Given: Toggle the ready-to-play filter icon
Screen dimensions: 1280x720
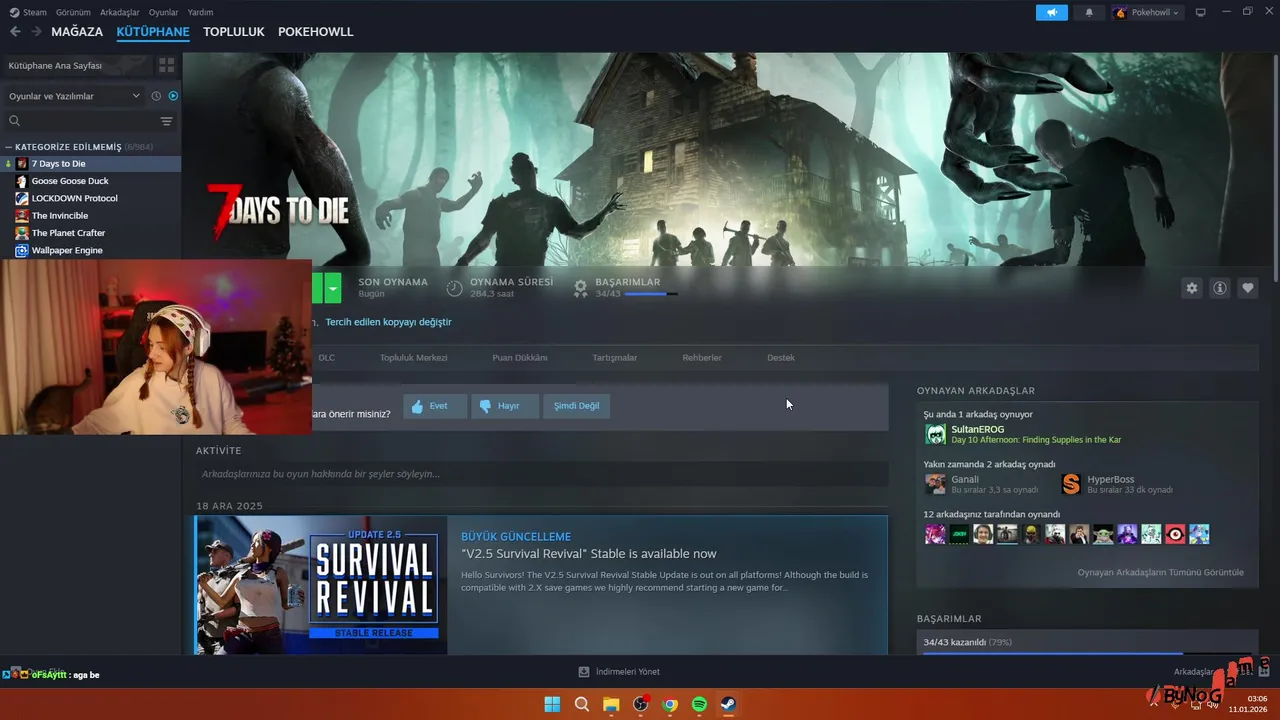Looking at the screenshot, I should (x=173, y=96).
